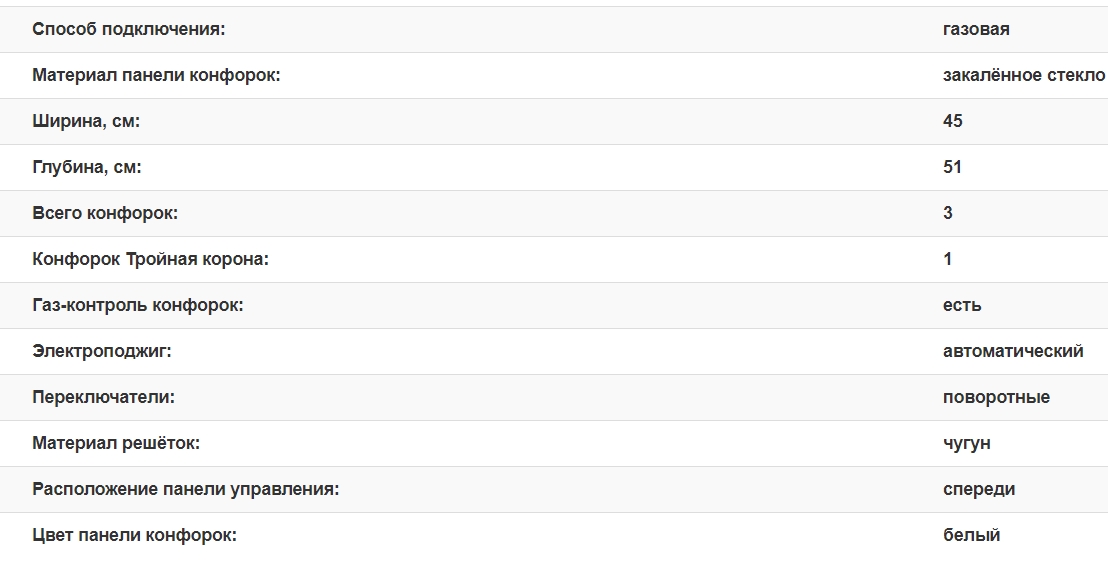Click the 'Материал панели конфорок:' label
1108x569 pixels.
(156, 75)
